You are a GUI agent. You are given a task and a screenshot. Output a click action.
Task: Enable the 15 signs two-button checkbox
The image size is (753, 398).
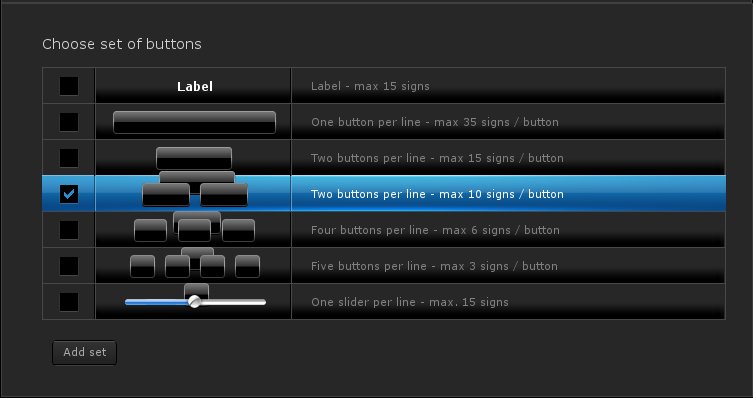coord(69,158)
